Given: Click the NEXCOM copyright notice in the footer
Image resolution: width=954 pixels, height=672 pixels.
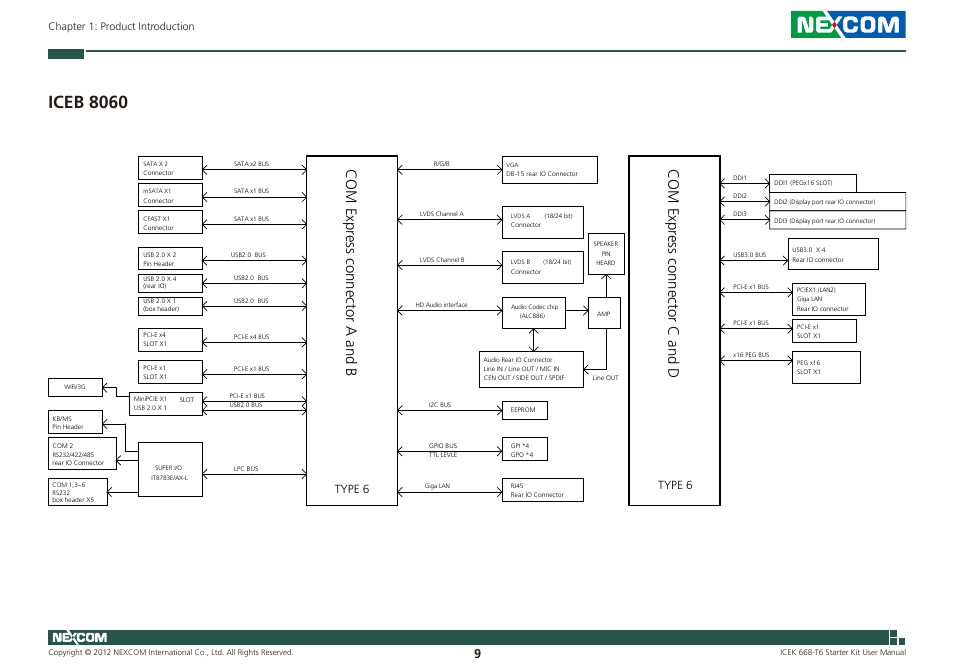Looking at the screenshot, I should click(x=171, y=653).
